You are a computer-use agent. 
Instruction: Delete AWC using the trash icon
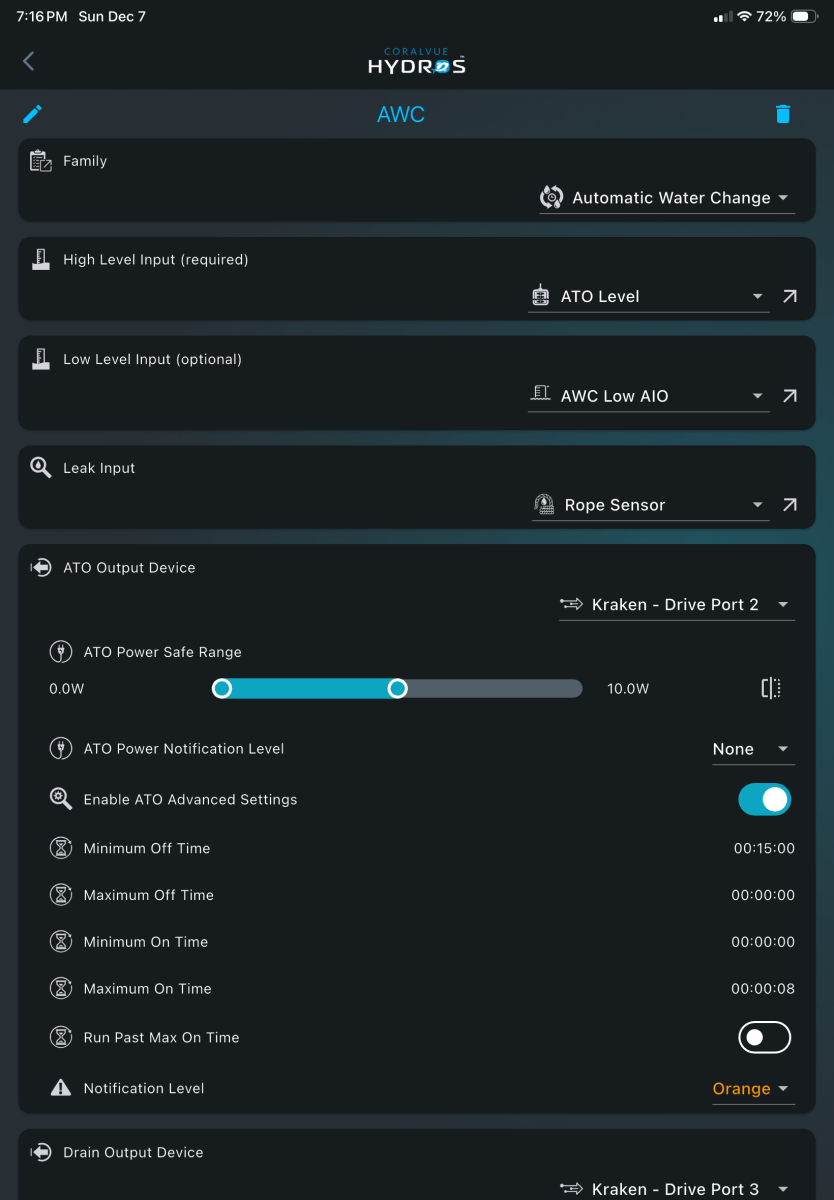coord(783,114)
